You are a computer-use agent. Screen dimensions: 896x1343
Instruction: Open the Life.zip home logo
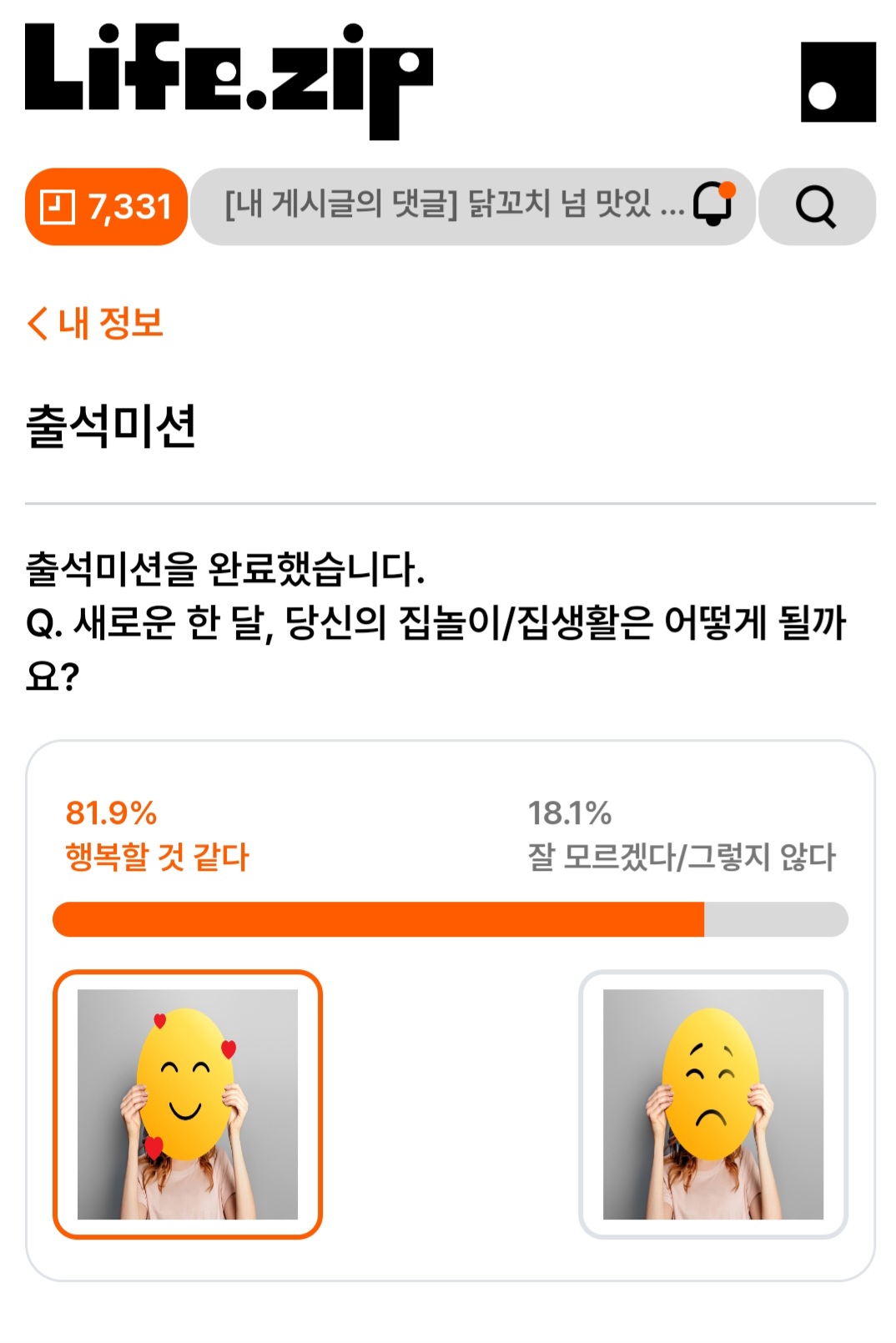[229, 81]
